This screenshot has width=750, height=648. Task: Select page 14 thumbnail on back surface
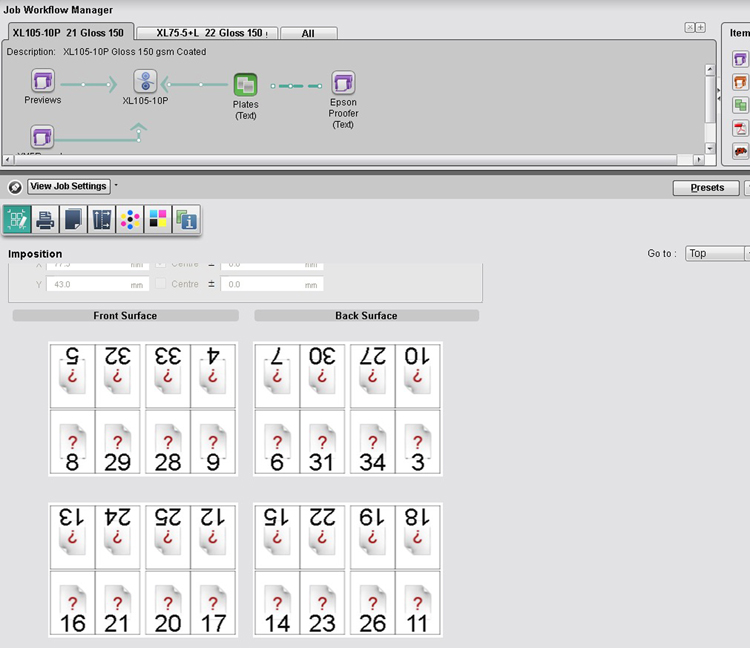(277, 603)
